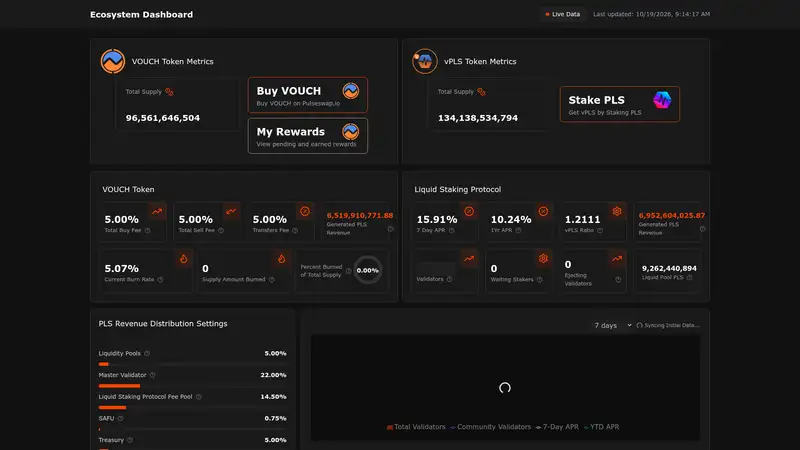Toggle Total Validators legend entry
The height and width of the screenshot is (450, 800).
416,427
